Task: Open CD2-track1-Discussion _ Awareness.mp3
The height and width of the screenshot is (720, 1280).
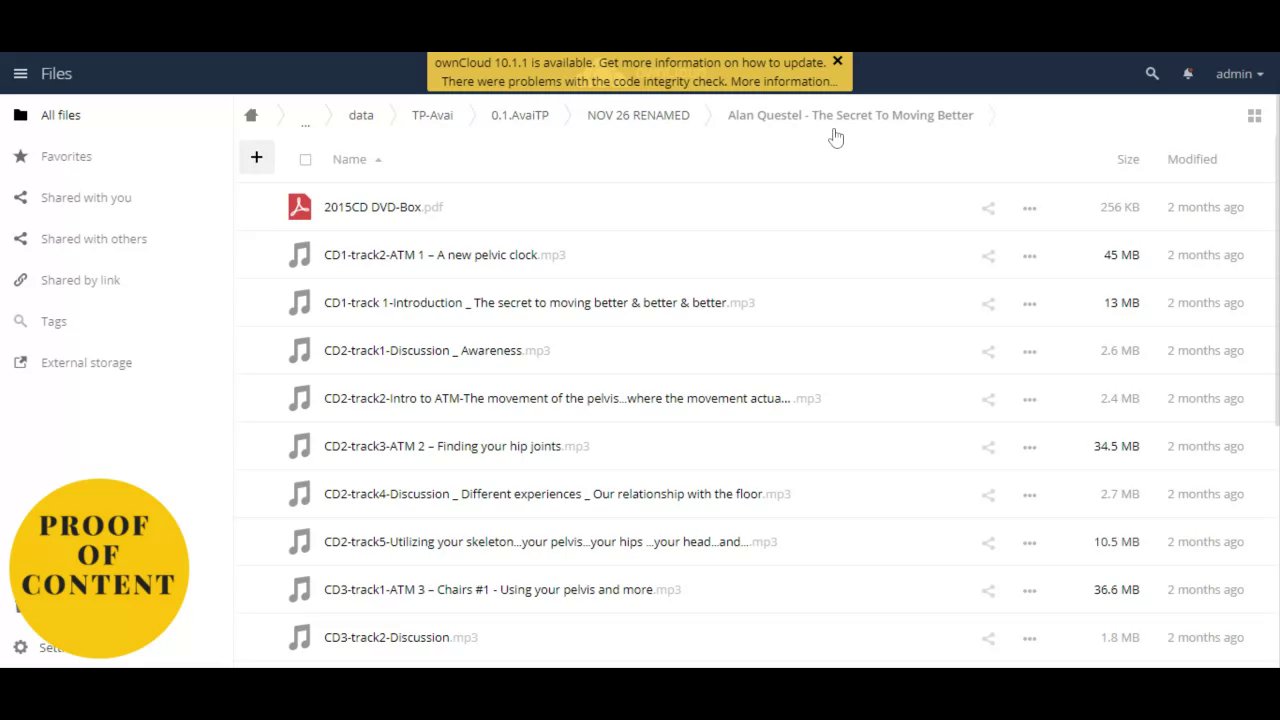Action: [437, 350]
